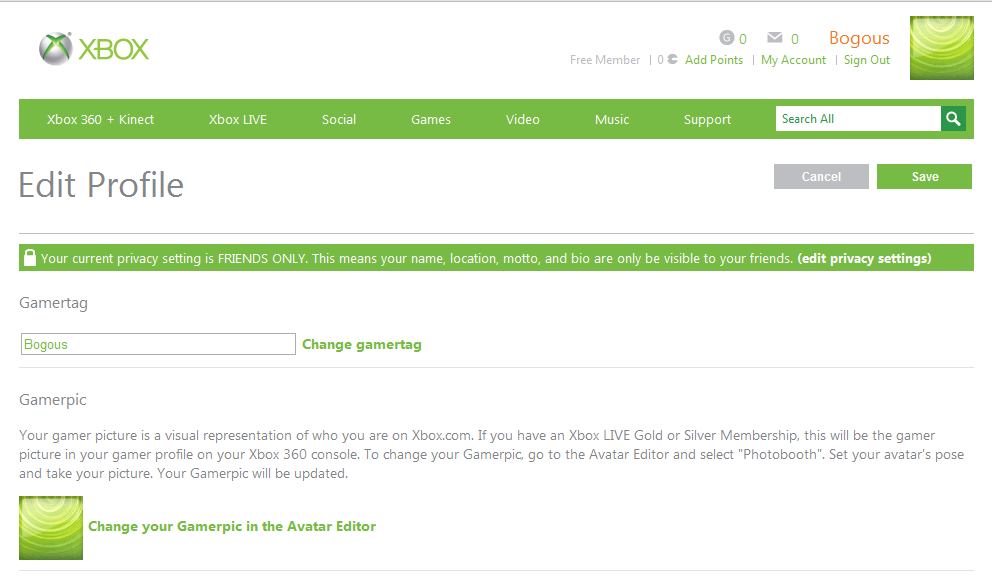This screenshot has width=992, height=585.
Task: Open the Social menu
Action: pos(338,120)
